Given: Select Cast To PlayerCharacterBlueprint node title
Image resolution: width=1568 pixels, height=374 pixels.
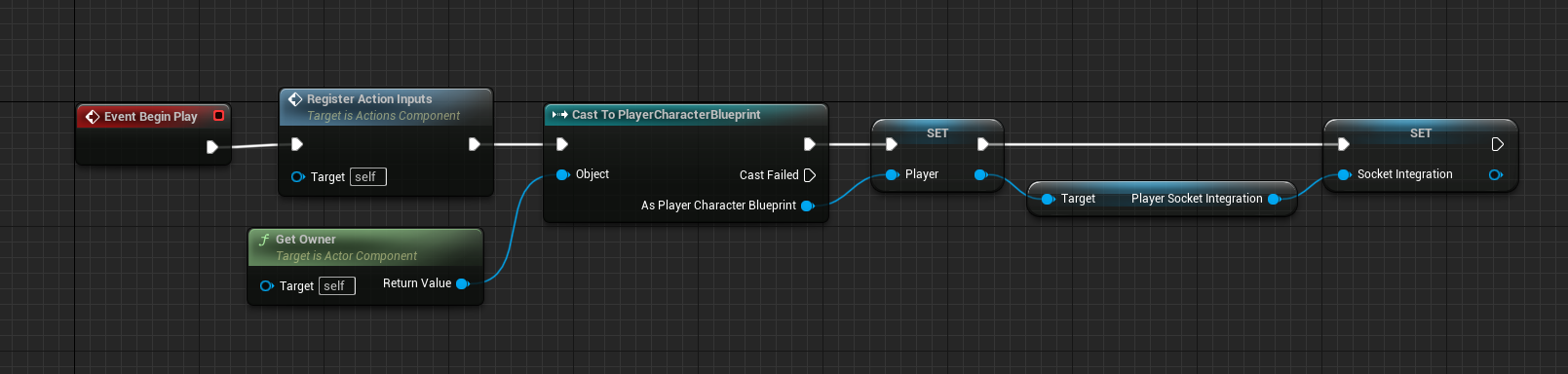Looking at the screenshot, I should tap(666, 115).
